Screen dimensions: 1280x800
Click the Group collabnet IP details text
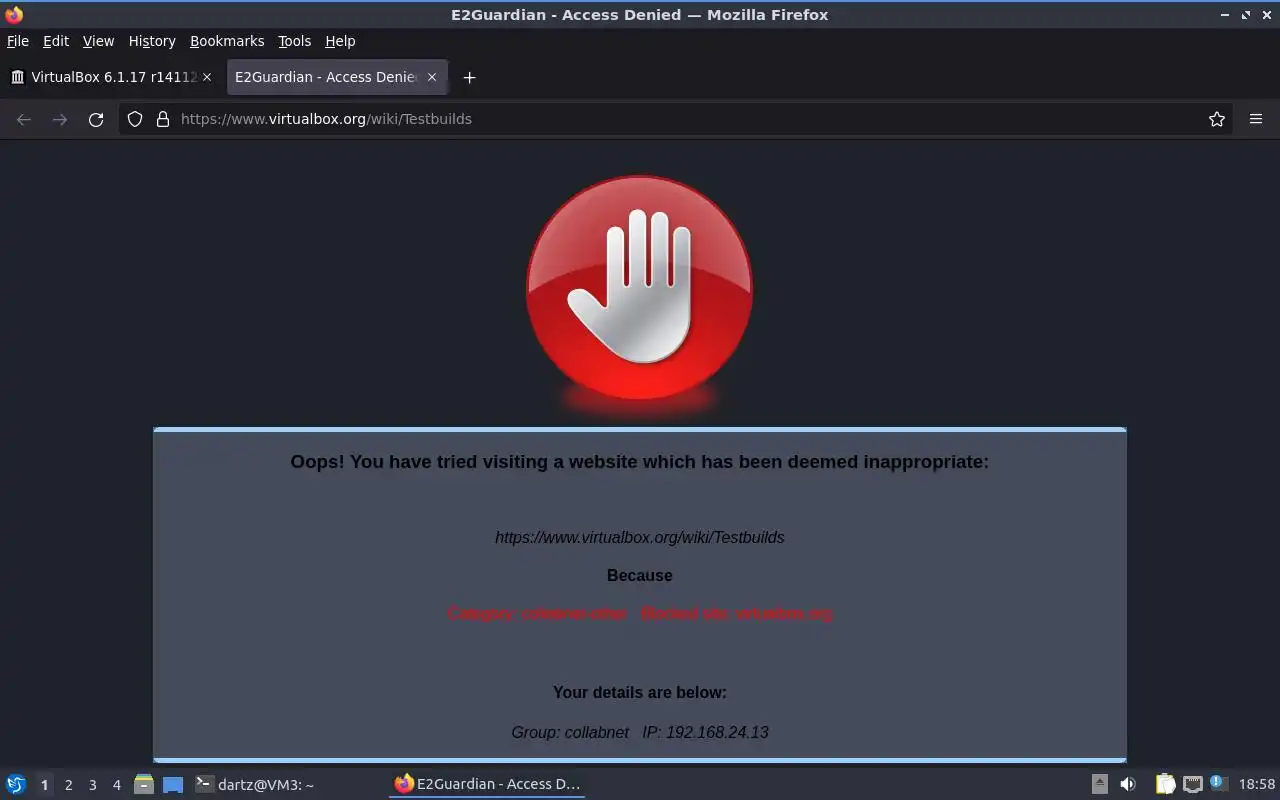(x=640, y=732)
